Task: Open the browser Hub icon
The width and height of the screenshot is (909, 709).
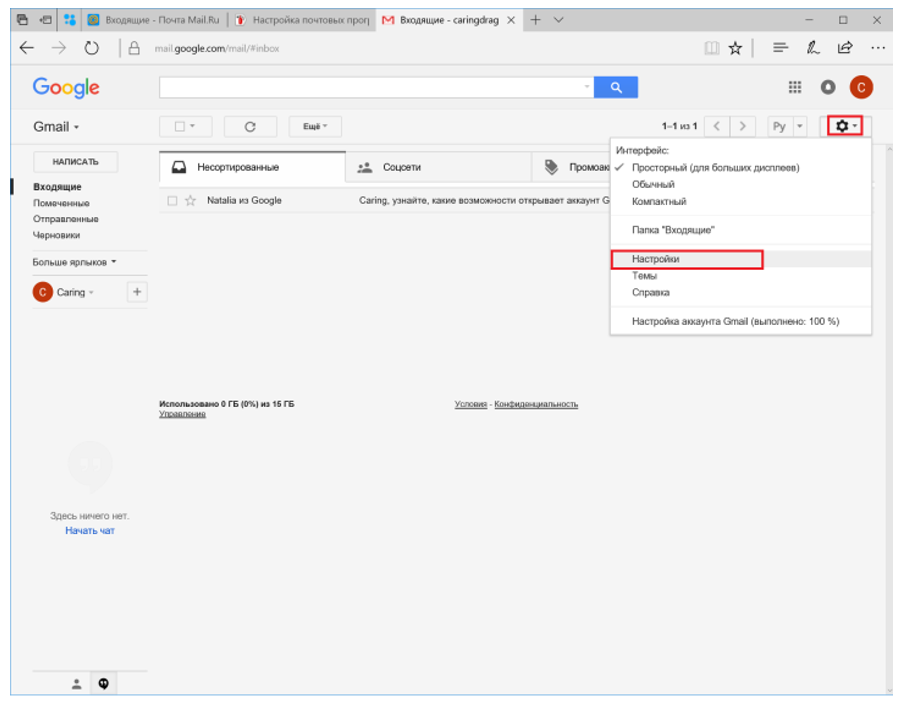Action: tap(780, 48)
